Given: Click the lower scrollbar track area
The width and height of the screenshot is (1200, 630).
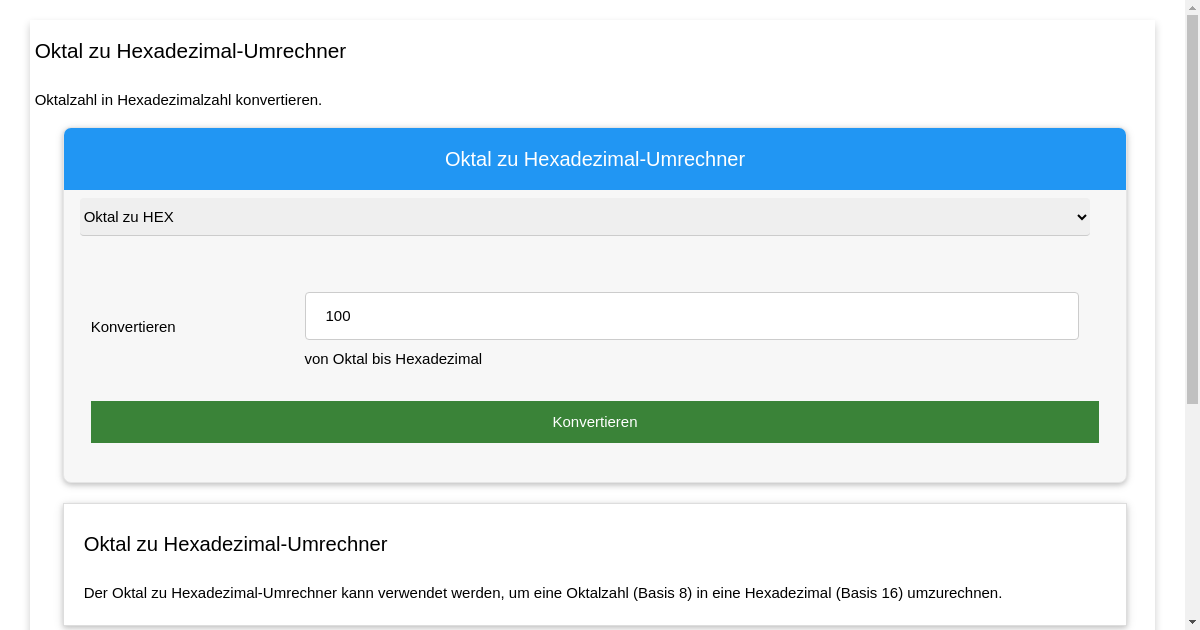Looking at the screenshot, I should coord(1192,500).
